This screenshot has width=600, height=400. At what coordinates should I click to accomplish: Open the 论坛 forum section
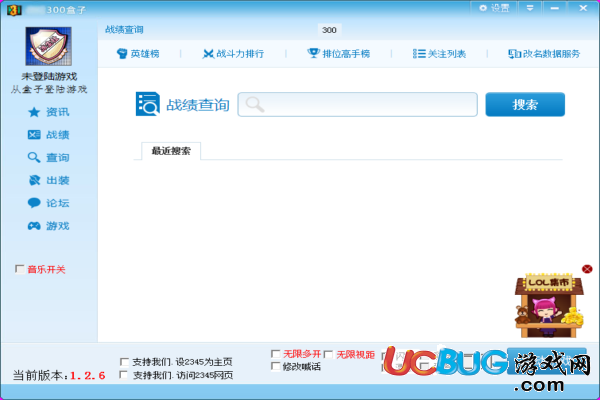pos(49,203)
